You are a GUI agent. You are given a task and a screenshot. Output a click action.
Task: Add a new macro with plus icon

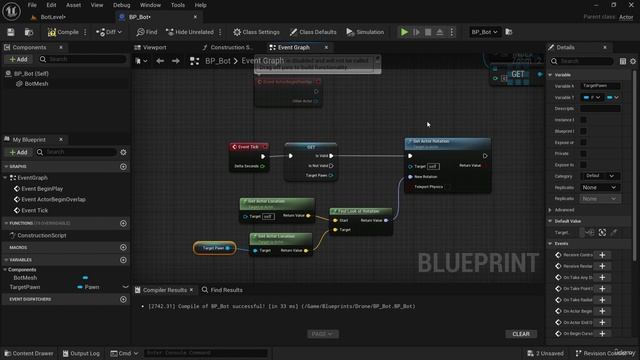(123, 247)
